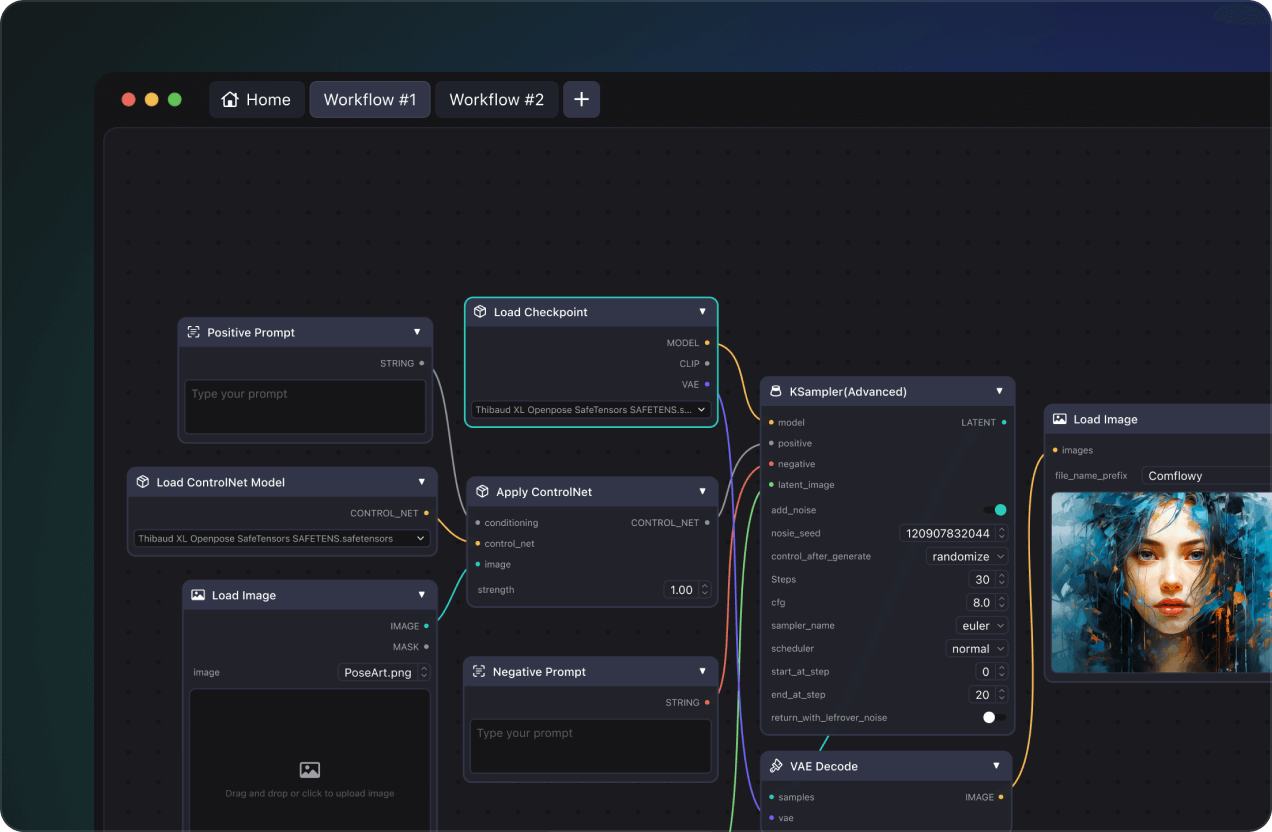Viewport: 1272px width, 832px height.
Task: Enable the return_with_lefrover_noise switch
Action: [995, 717]
